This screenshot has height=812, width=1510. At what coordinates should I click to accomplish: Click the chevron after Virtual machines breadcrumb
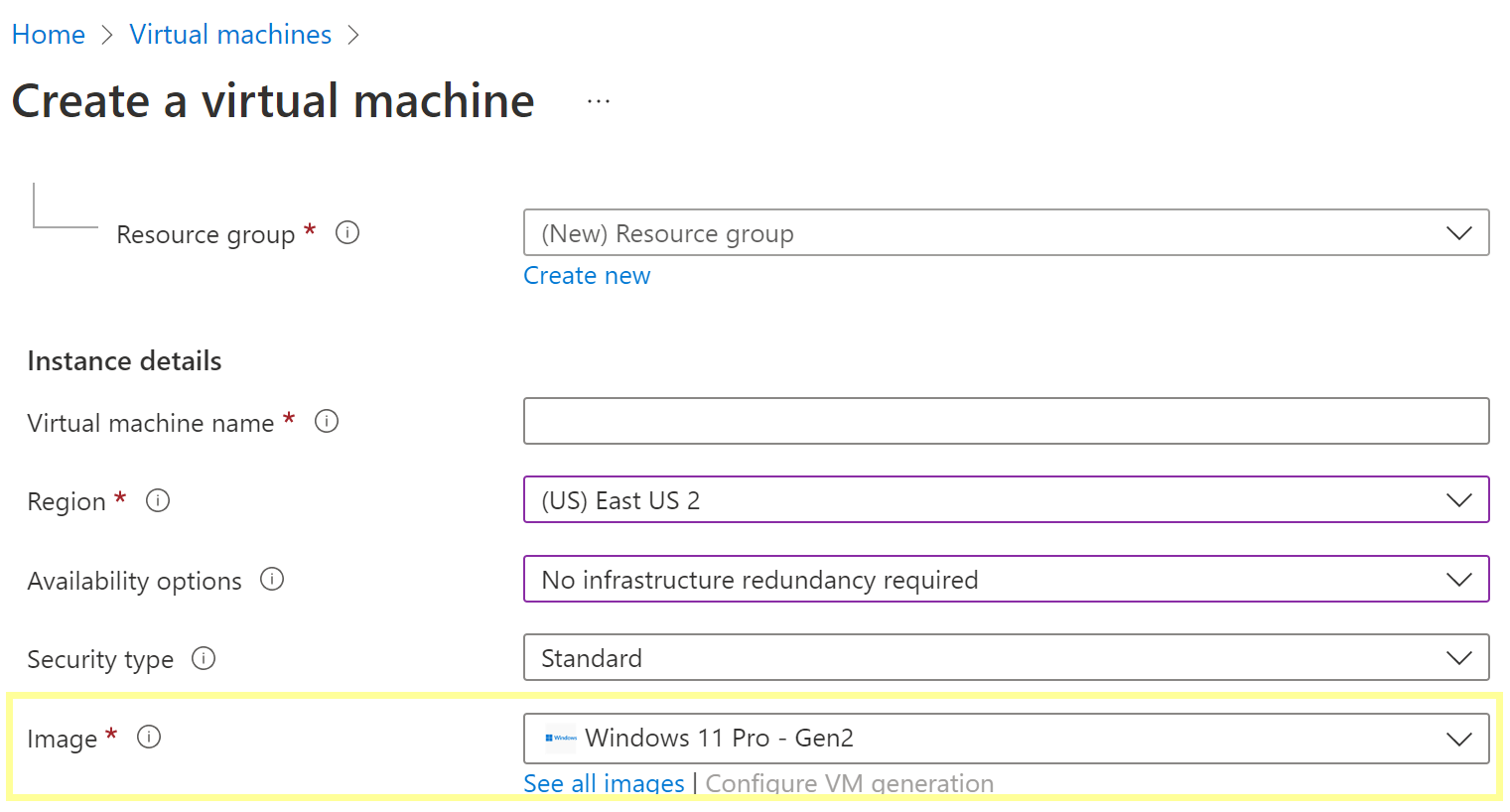tap(353, 36)
